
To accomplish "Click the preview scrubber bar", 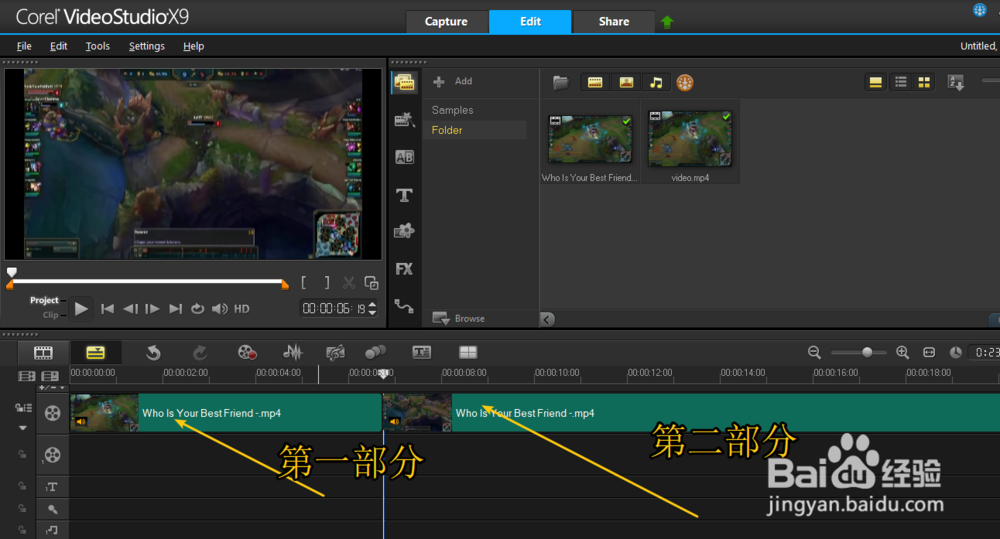I will 147,281.
